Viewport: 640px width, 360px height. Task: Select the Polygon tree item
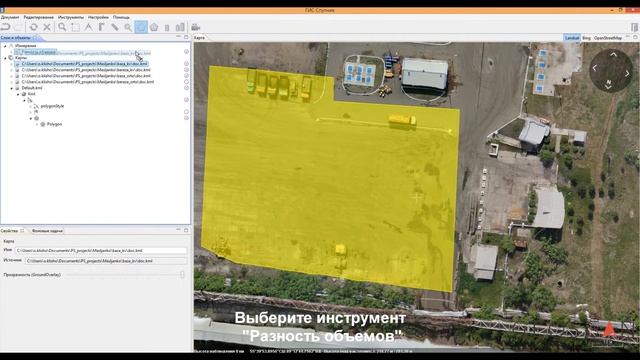coord(54,124)
